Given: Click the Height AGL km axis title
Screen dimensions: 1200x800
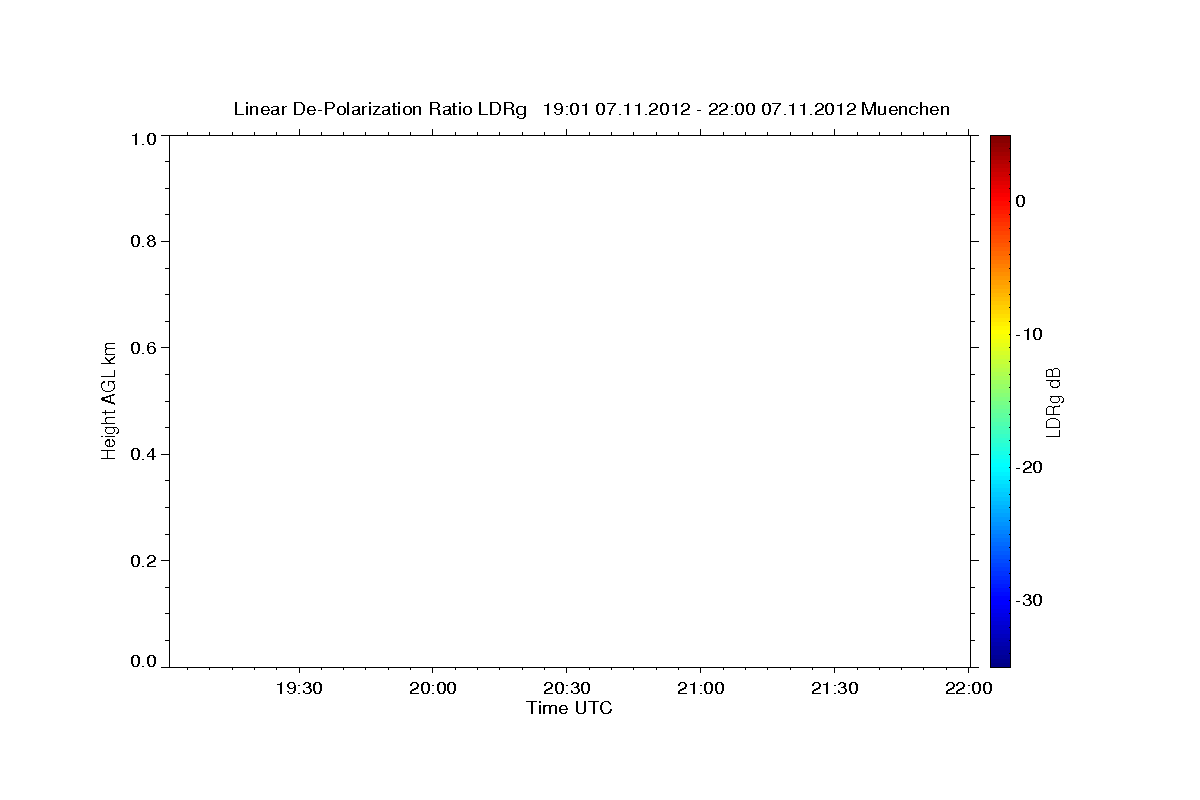Looking at the screenshot, I should [x=110, y=401].
